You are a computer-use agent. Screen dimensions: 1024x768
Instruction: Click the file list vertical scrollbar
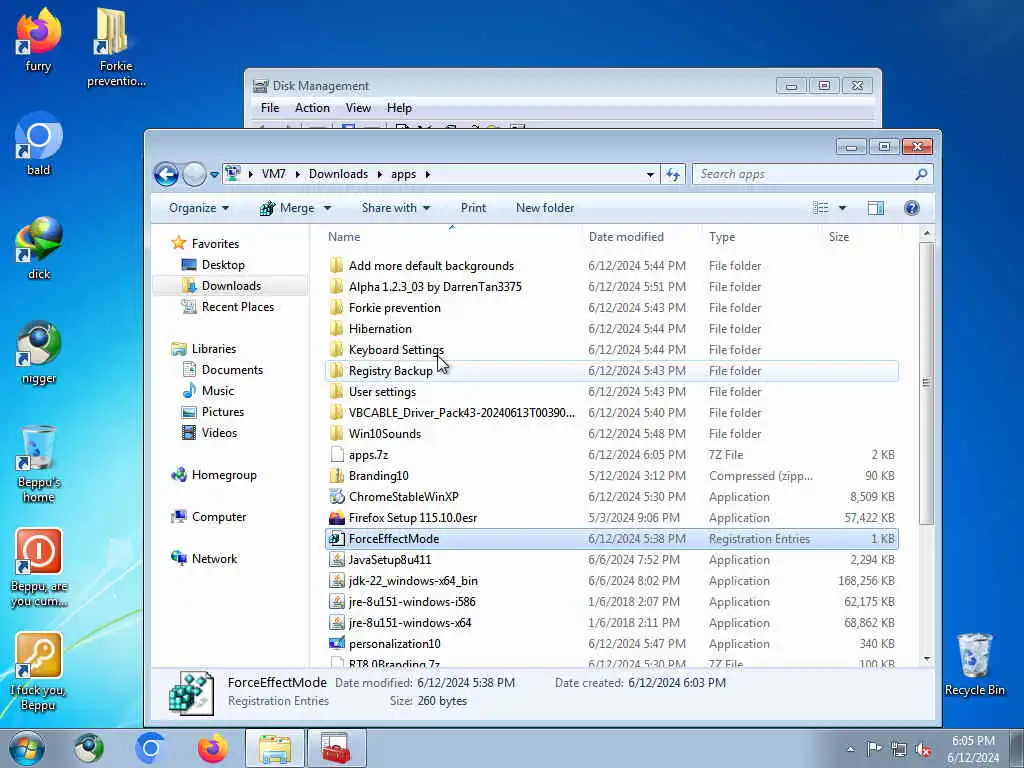click(x=926, y=382)
